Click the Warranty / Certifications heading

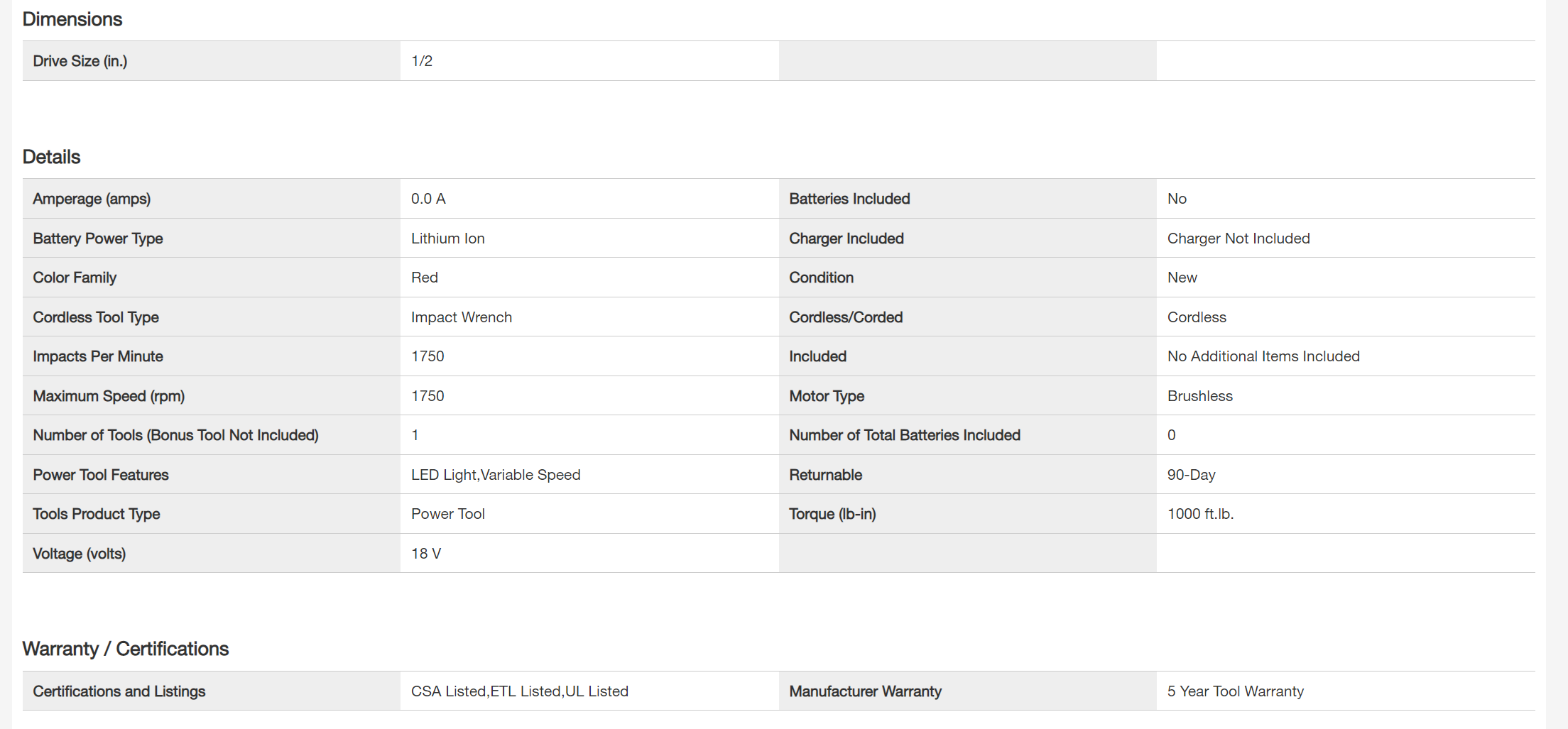tap(126, 649)
